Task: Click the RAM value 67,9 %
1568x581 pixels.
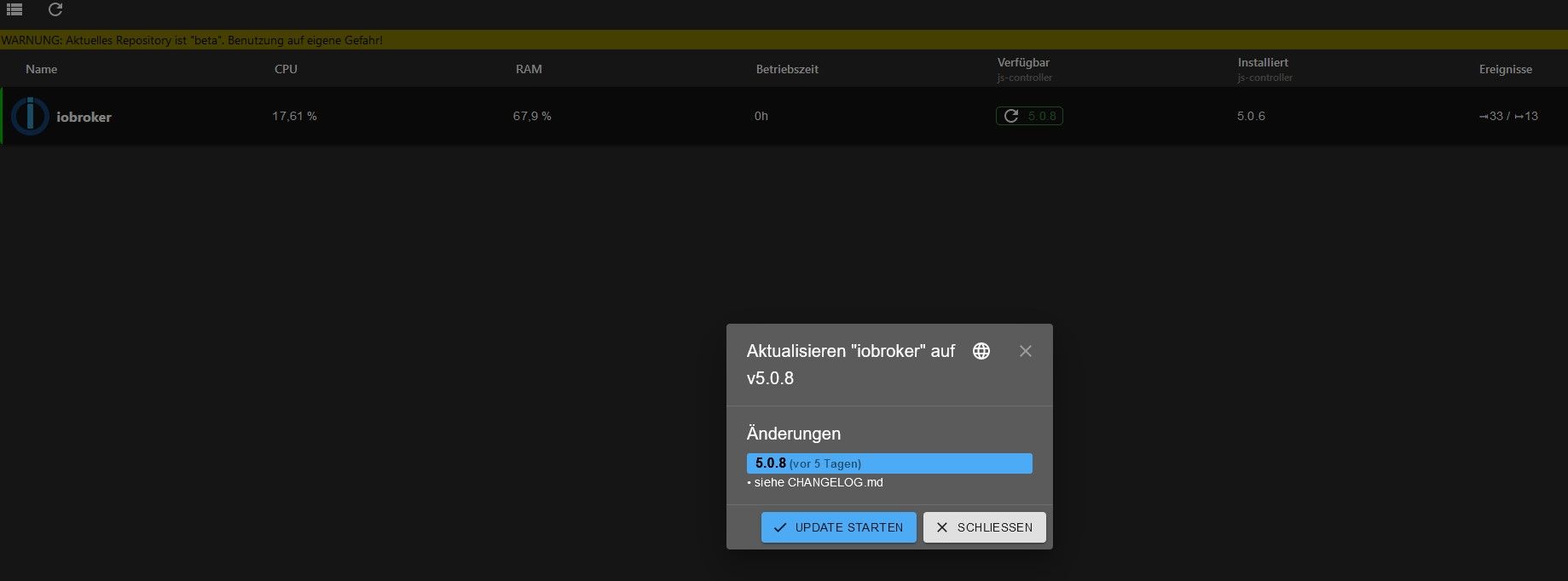Action: point(532,116)
